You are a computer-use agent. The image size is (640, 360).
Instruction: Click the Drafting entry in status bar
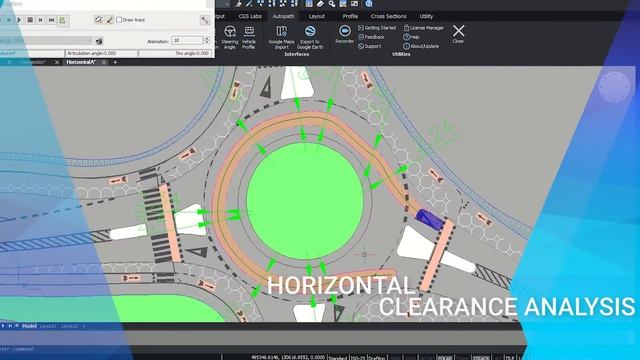click(x=376, y=358)
